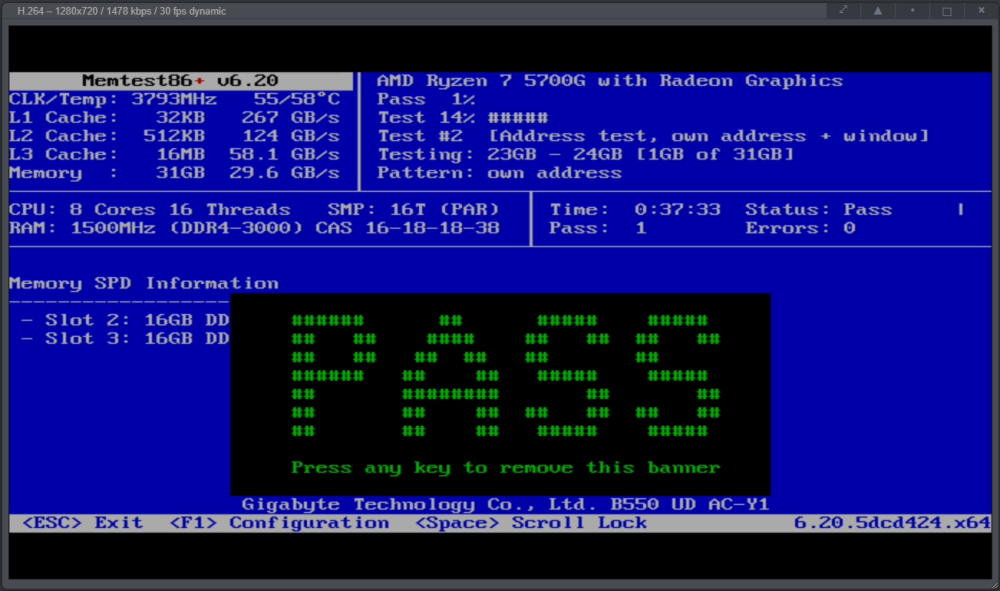1000x591 pixels.
Task: Click the "<ESC> Exit" footer option
Action: [x=83, y=523]
